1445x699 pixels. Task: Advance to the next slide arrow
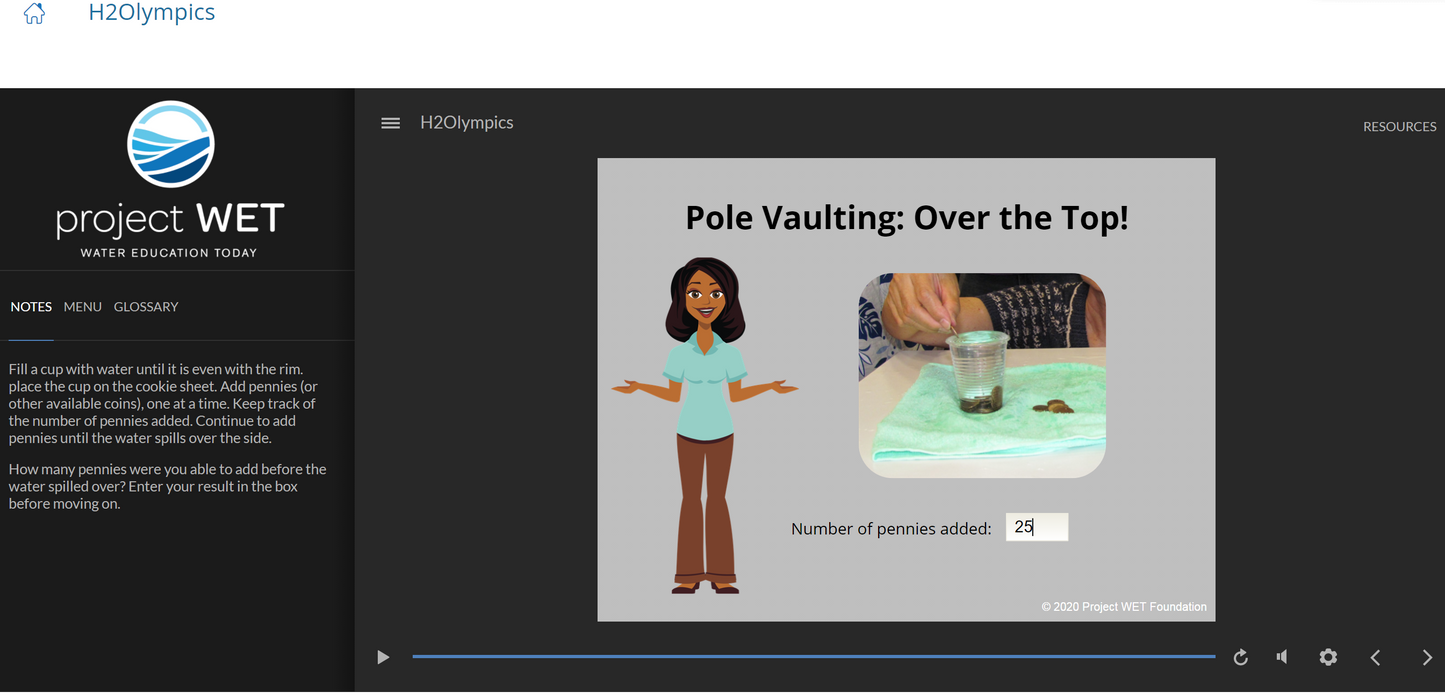coord(1427,657)
